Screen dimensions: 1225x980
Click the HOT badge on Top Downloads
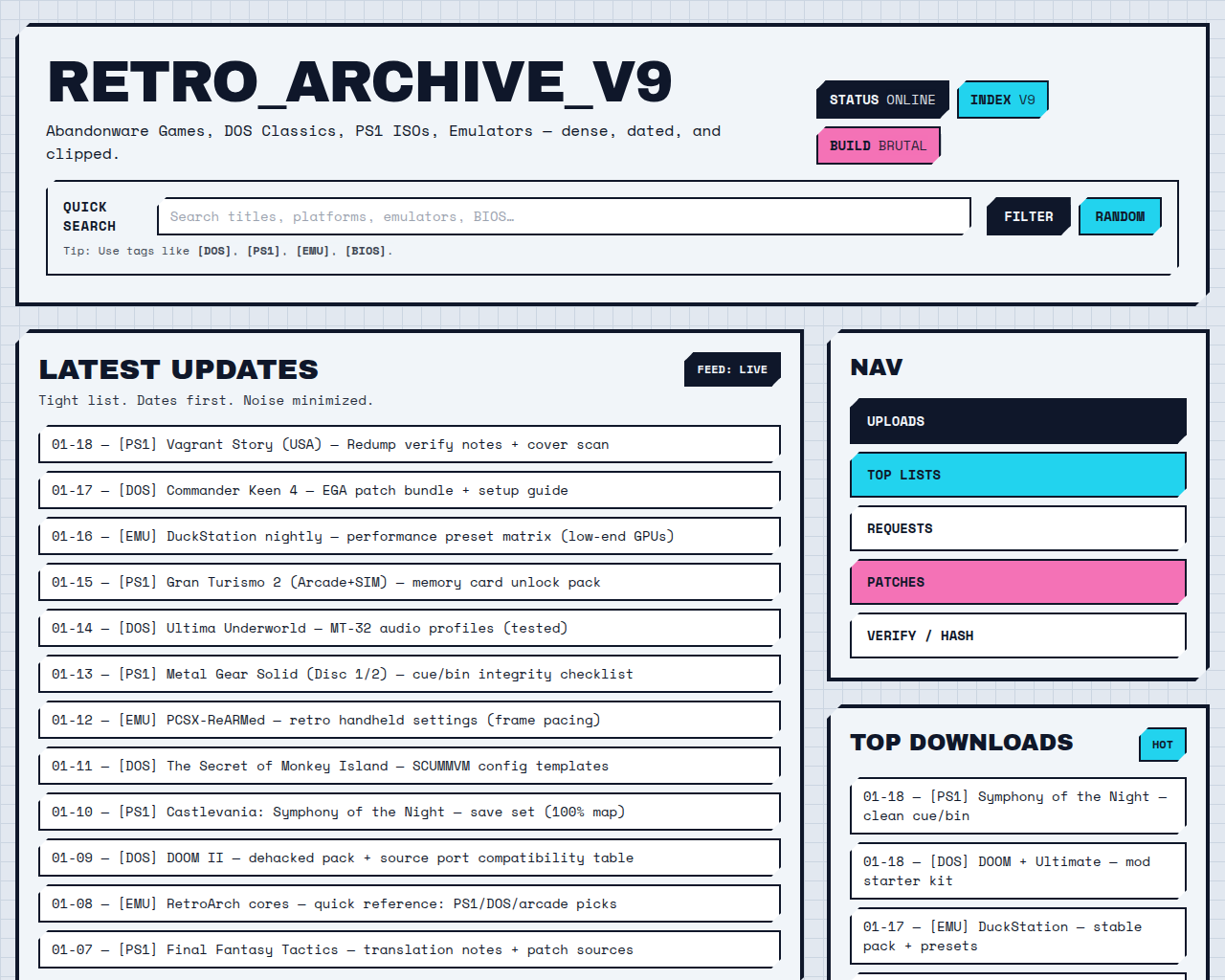pyautogui.click(x=1162, y=745)
